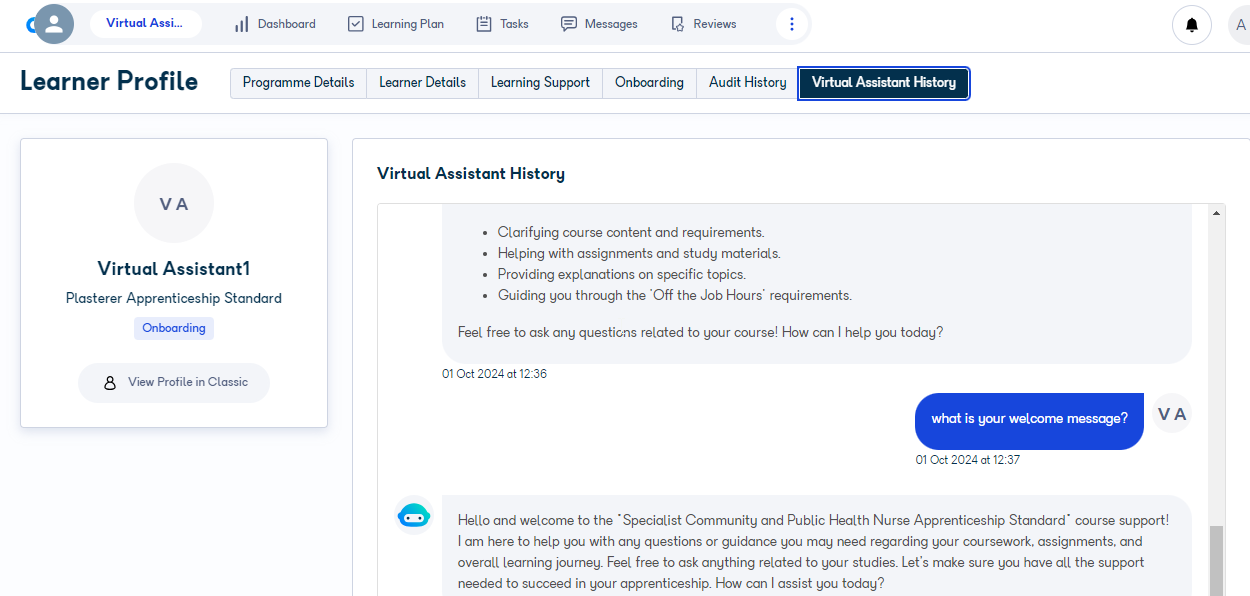Viewport: 1250px width, 596px height.
Task: Click Plasterer Apprenticeship Standard text
Action: tap(174, 298)
